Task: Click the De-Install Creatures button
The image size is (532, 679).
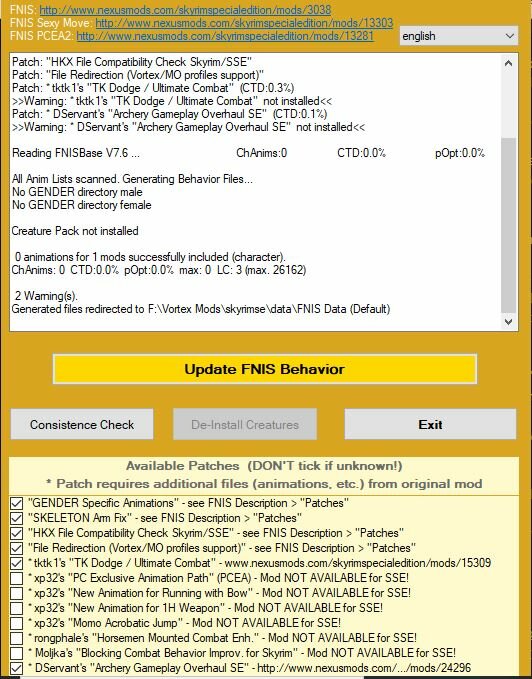Action: (245, 424)
